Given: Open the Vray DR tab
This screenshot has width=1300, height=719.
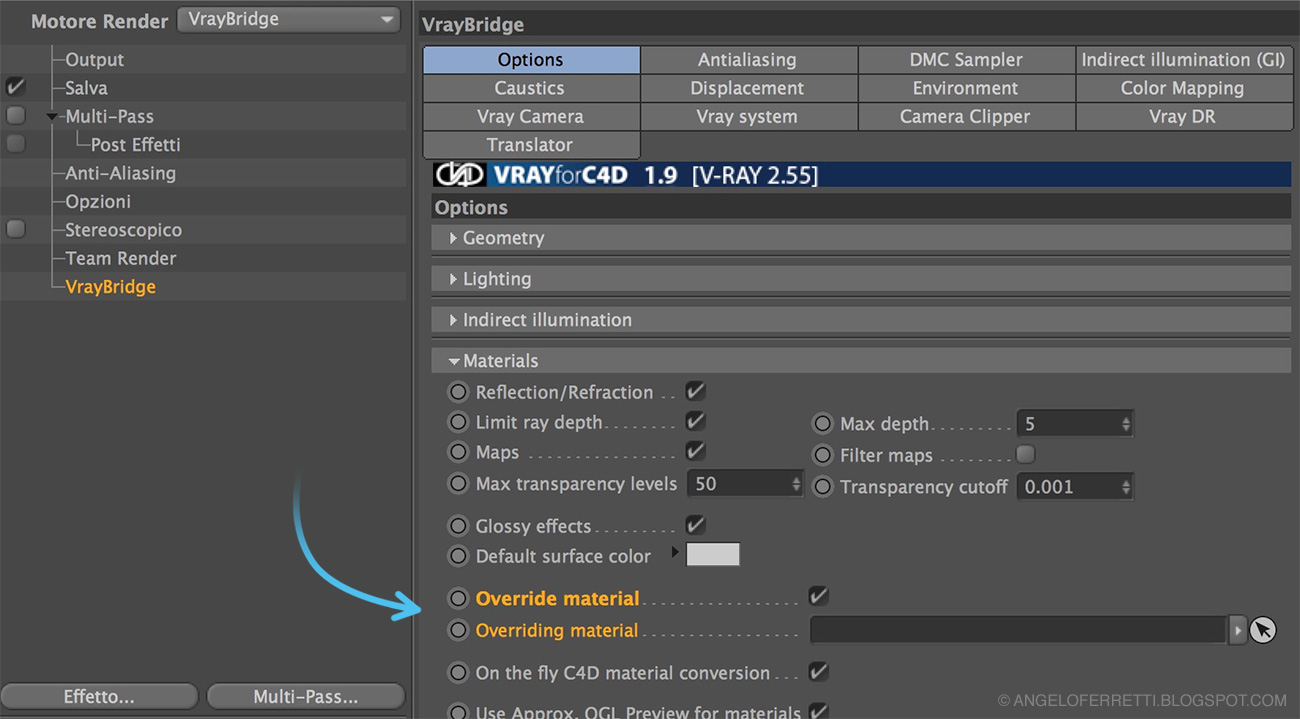Looking at the screenshot, I should 1183,116.
